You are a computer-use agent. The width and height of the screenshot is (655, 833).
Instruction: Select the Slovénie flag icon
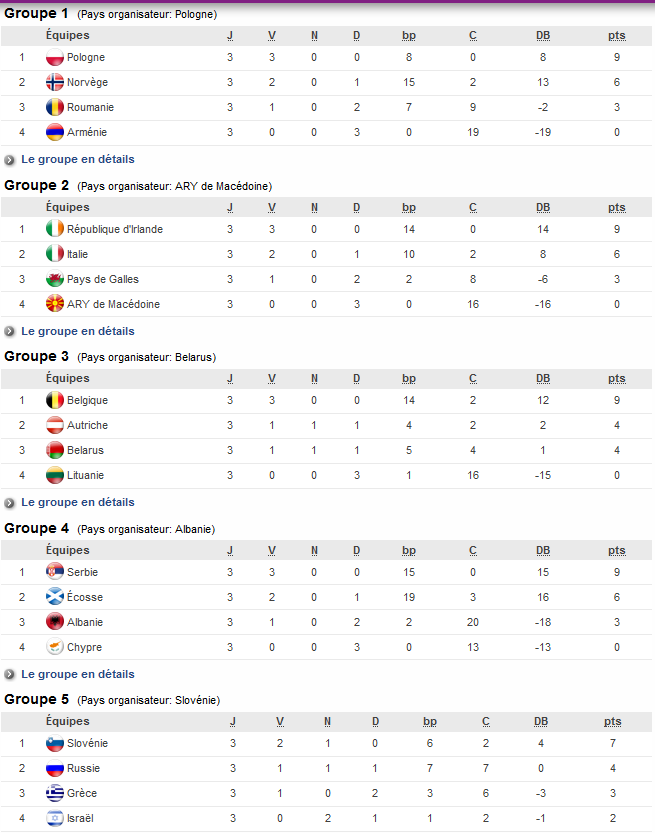pyautogui.click(x=55, y=743)
